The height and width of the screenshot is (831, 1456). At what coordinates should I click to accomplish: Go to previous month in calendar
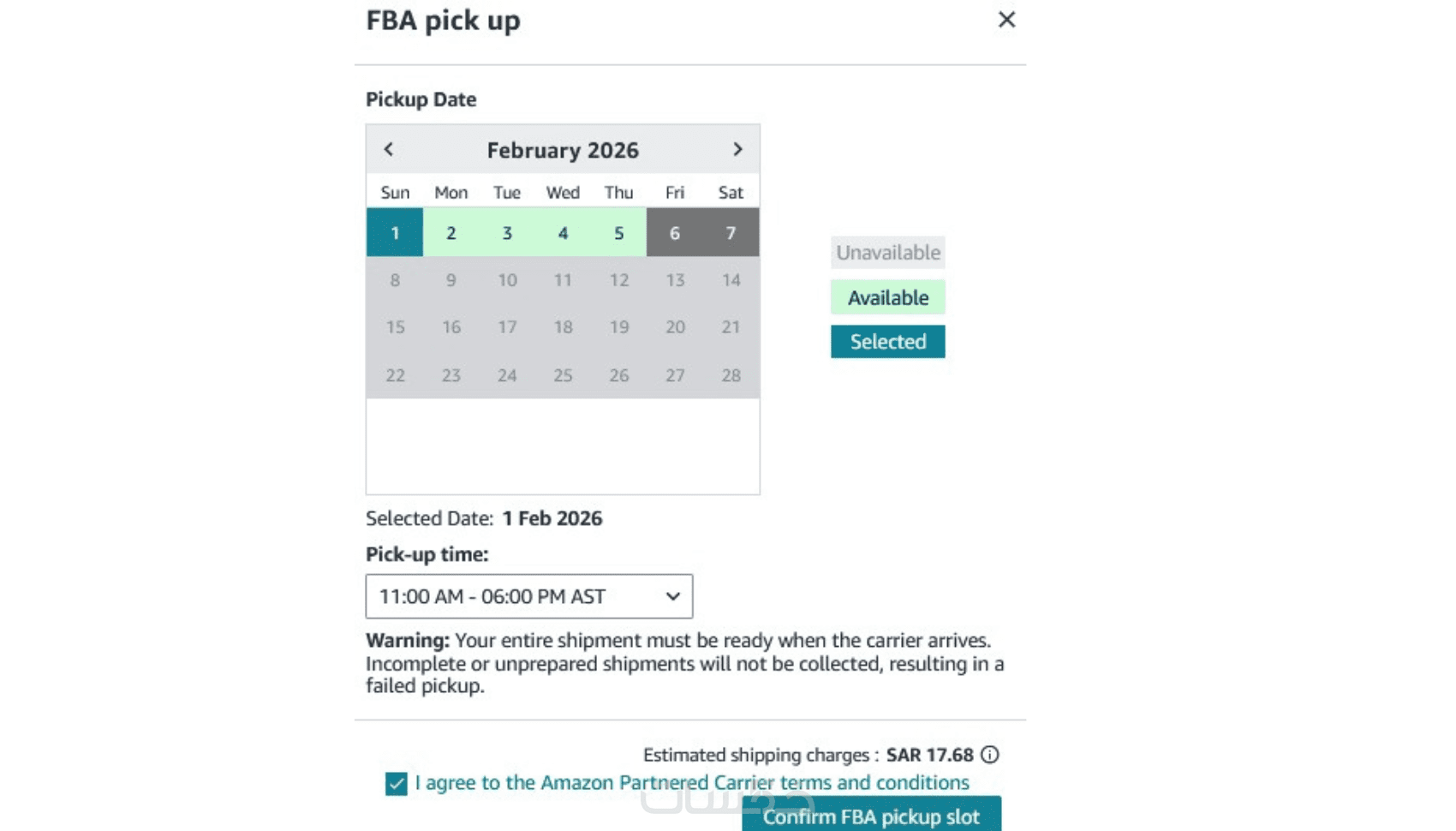389,149
